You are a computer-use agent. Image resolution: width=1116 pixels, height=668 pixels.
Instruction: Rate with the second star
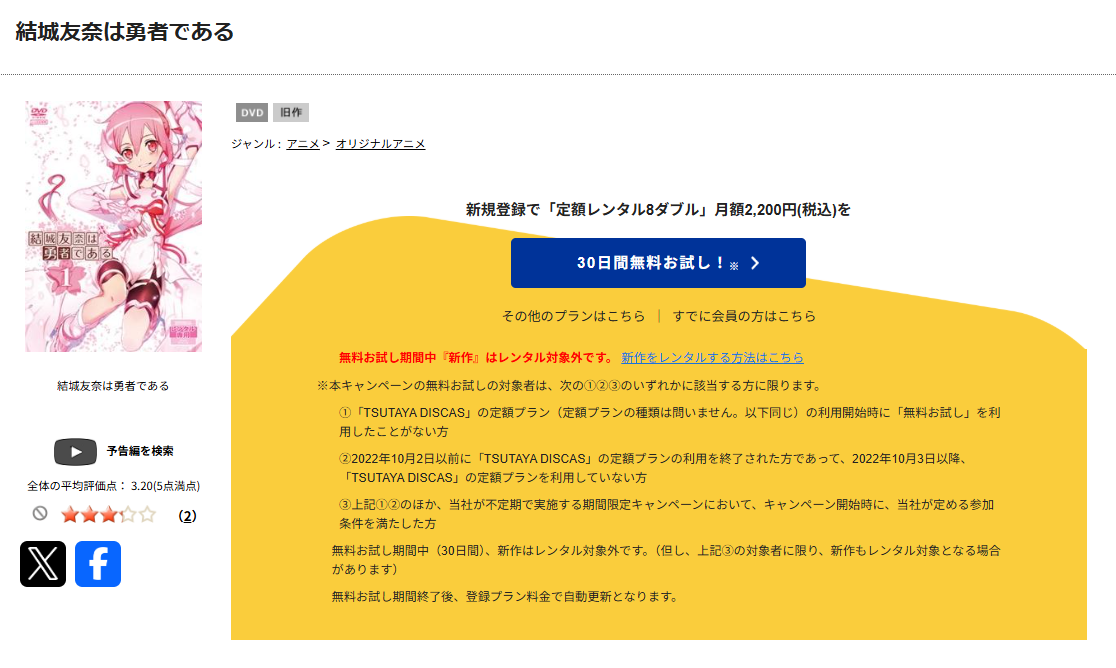point(89,514)
